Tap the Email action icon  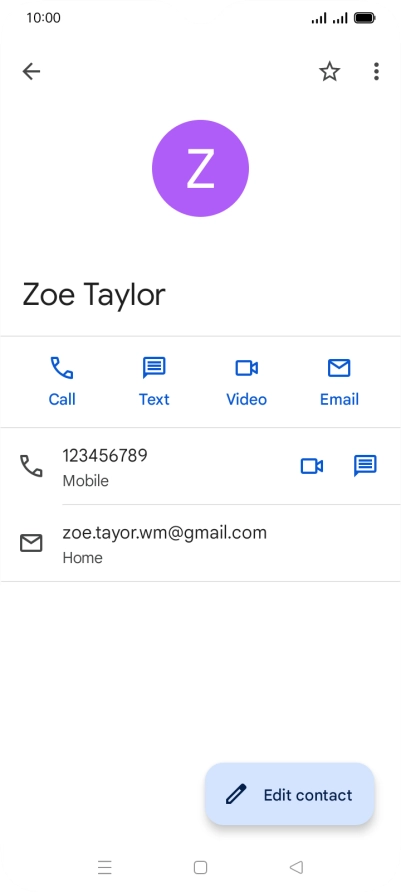(x=339, y=368)
